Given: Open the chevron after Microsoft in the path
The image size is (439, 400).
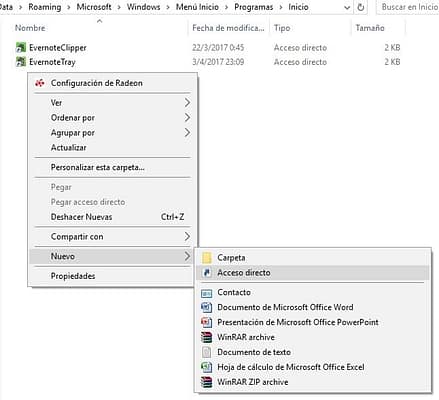Looking at the screenshot, I should pyautogui.click(x=119, y=7).
